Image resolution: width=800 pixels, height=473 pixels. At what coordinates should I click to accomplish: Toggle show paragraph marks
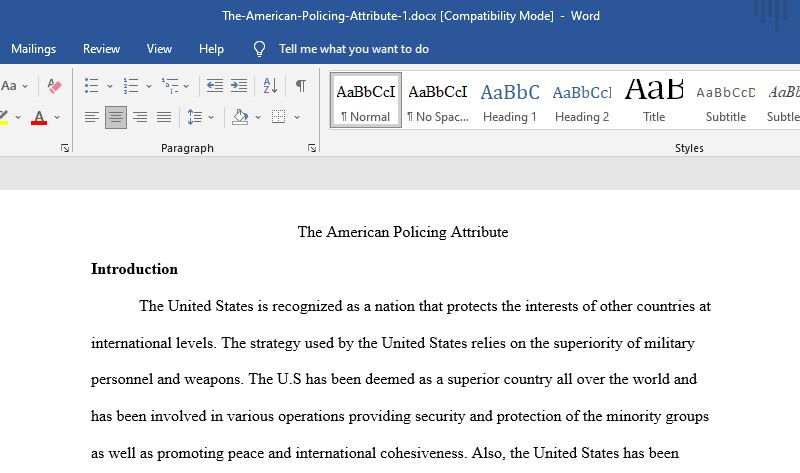(x=301, y=86)
